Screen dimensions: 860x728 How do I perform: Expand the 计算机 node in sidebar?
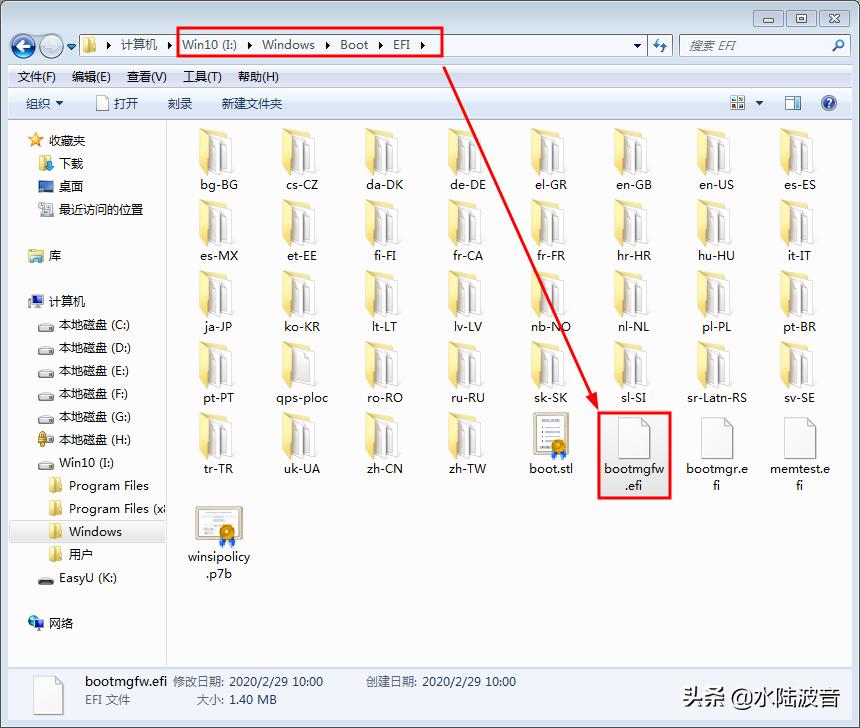[22, 301]
